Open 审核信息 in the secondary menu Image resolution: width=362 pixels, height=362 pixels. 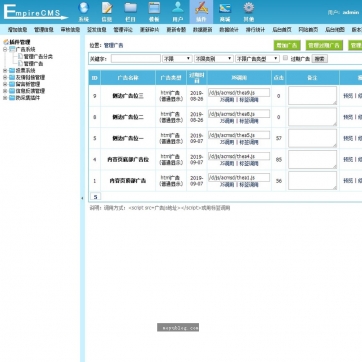coord(70,30)
